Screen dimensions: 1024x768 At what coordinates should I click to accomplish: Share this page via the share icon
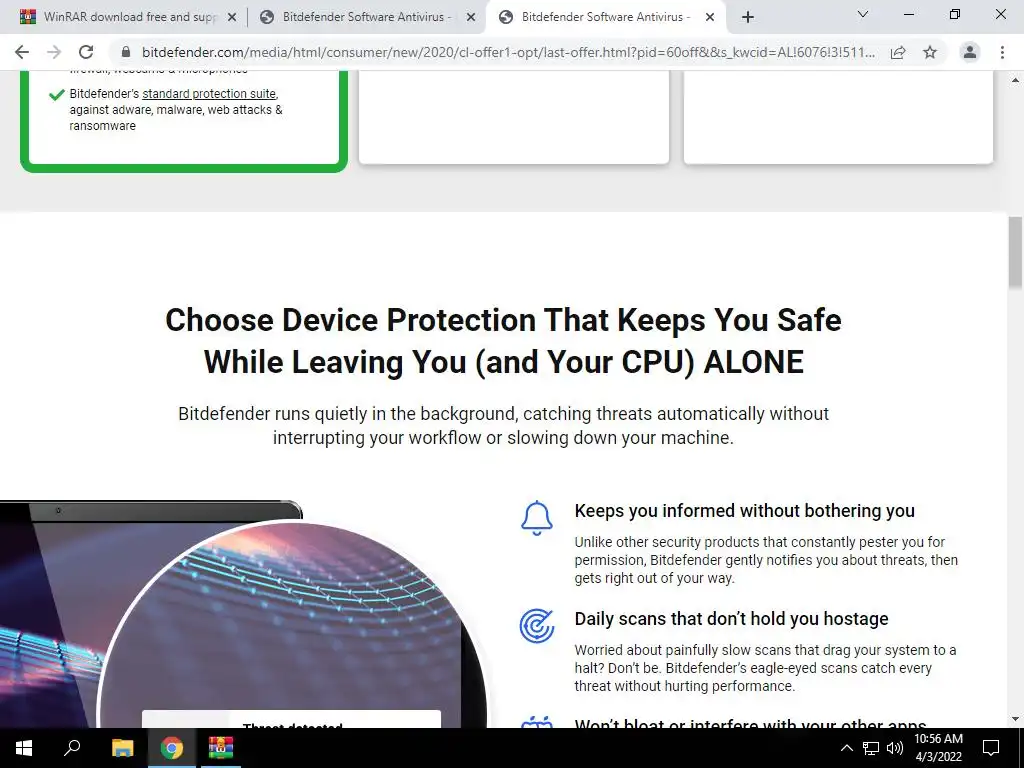(898, 52)
